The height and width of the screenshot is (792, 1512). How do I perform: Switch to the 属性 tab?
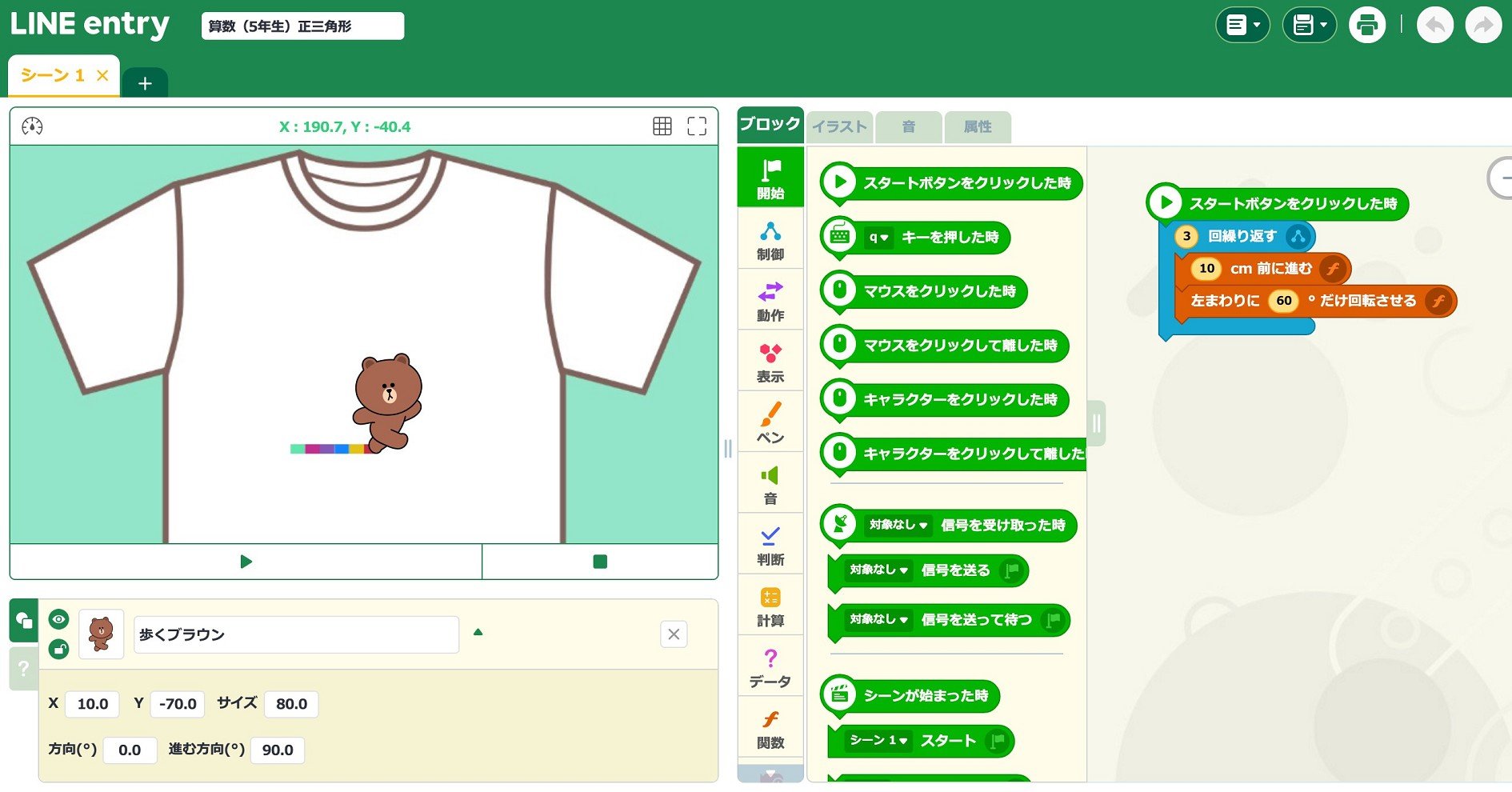click(x=977, y=126)
